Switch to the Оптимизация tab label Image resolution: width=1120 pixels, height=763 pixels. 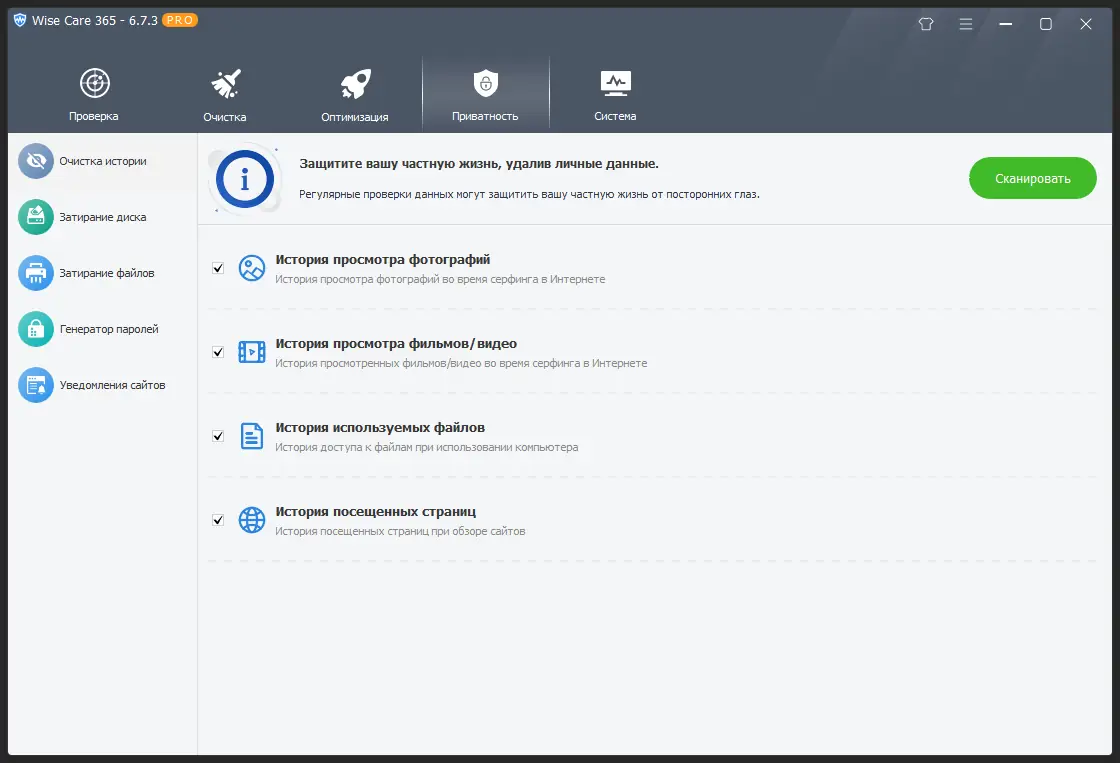pos(355,116)
